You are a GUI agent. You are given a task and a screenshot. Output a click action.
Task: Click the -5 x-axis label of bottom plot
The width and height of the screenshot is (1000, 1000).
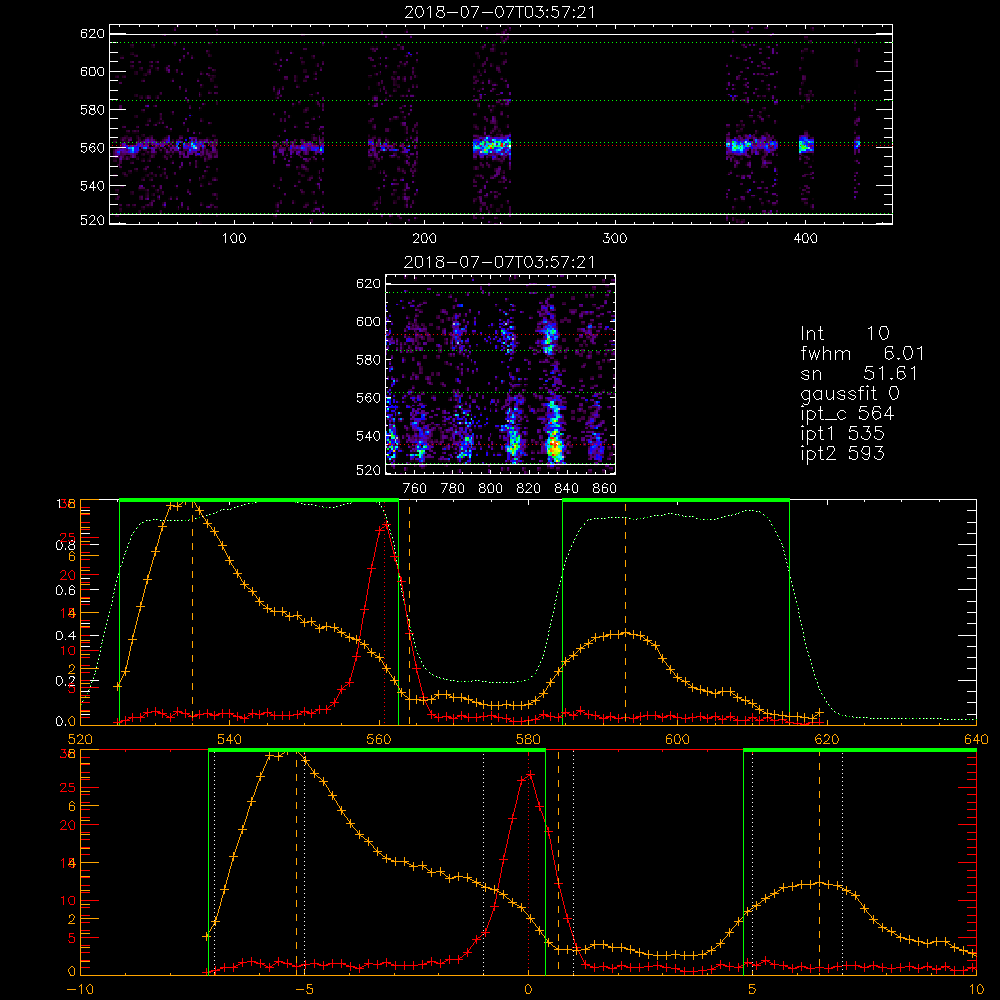(x=304, y=990)
